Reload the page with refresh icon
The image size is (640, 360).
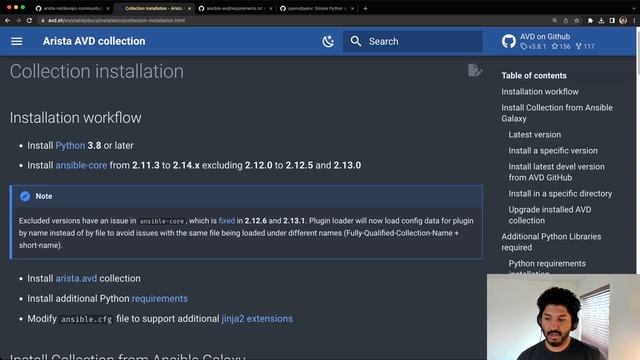click(x=29, y=20)
